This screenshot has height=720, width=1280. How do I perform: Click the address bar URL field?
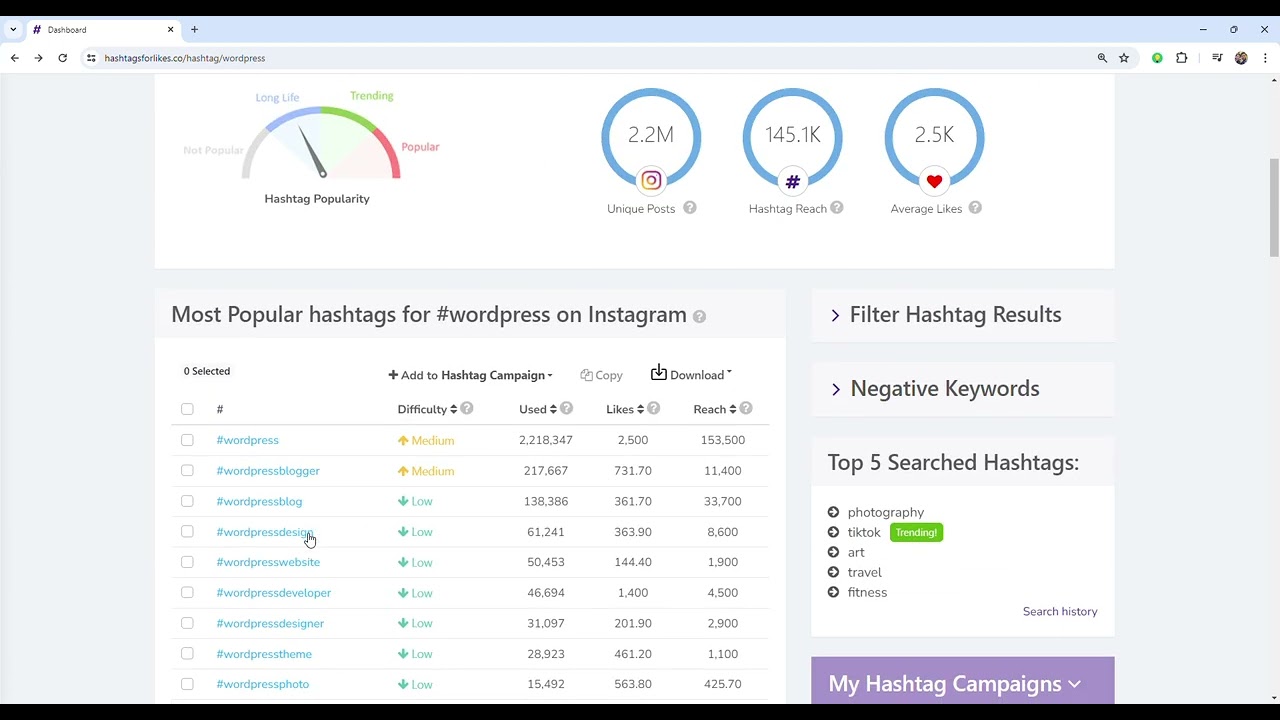[x=590, y=58]
